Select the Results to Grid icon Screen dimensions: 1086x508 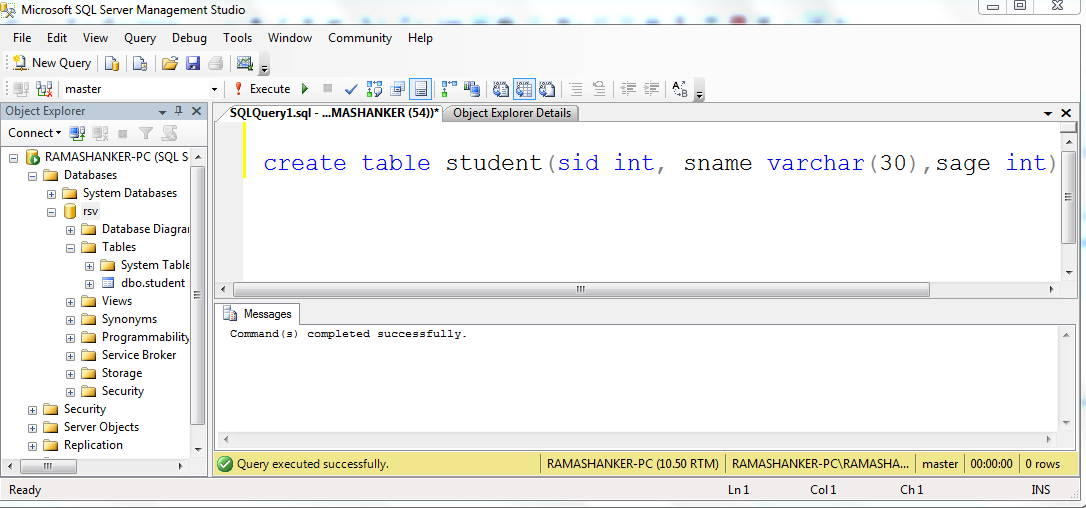coord(524,89)
